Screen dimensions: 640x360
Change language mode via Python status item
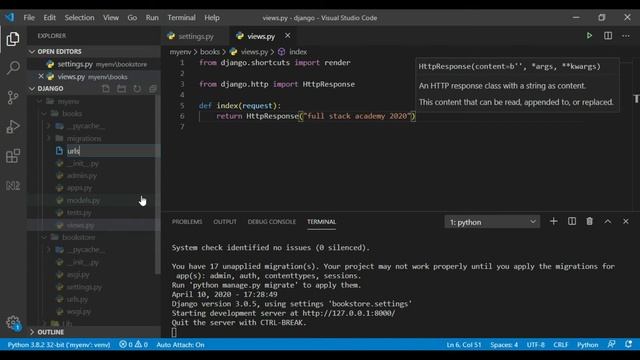[587, 344]
